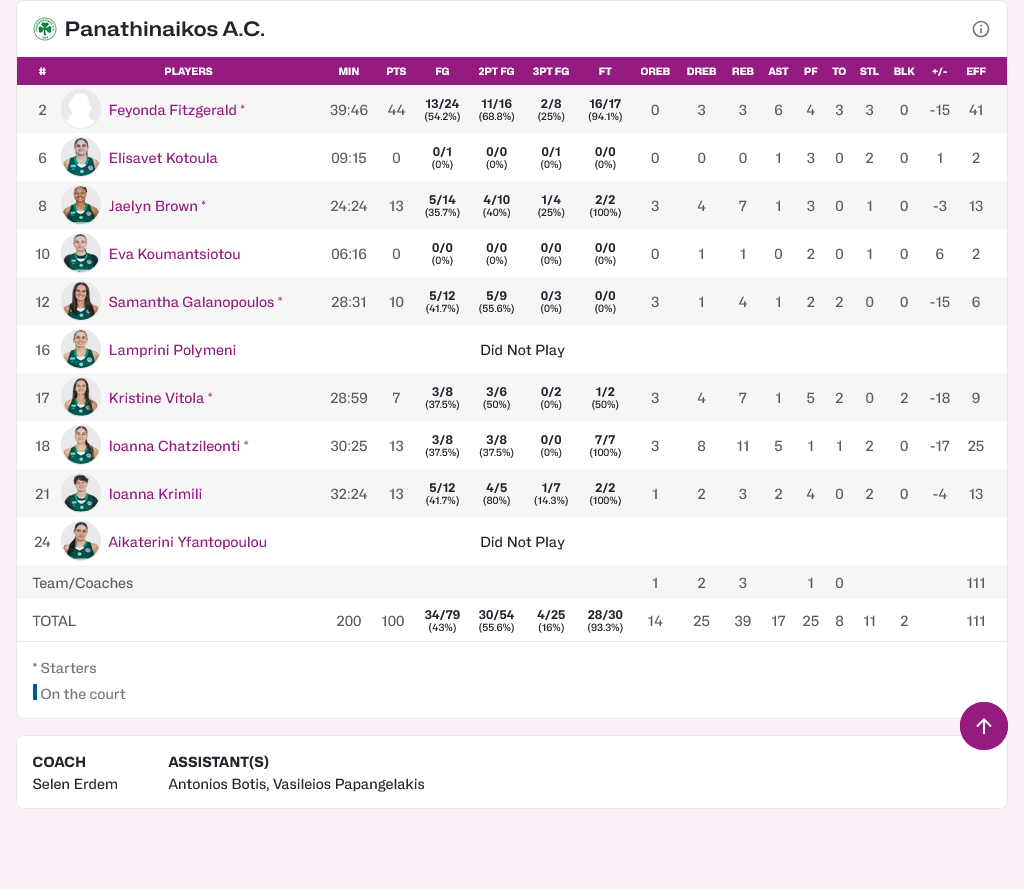Click the MIN column header
This screenshot has height=889, width=1024.
point(348,72)
